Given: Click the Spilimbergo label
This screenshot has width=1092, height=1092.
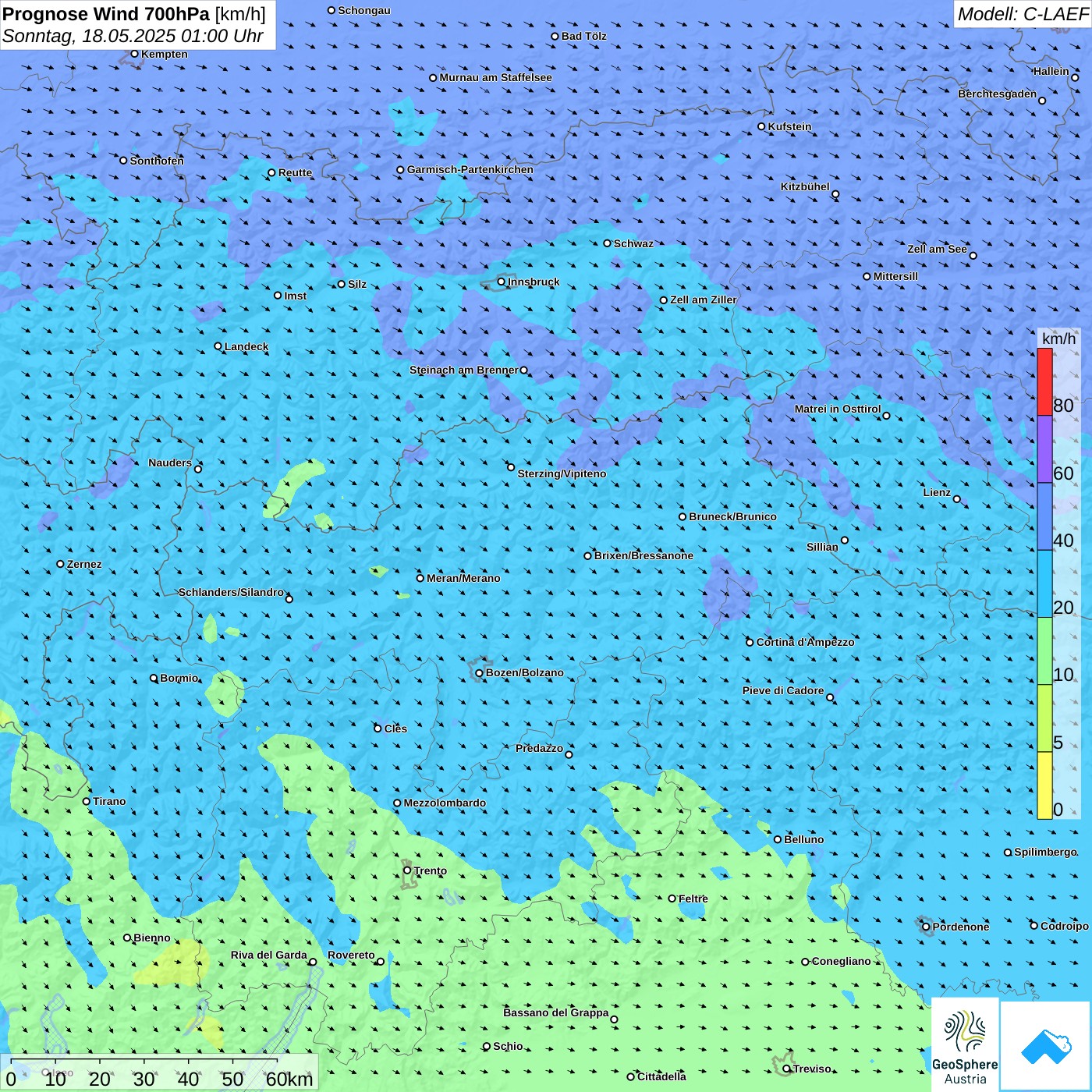Looking at the screenshot, I should coord(1046,852).
